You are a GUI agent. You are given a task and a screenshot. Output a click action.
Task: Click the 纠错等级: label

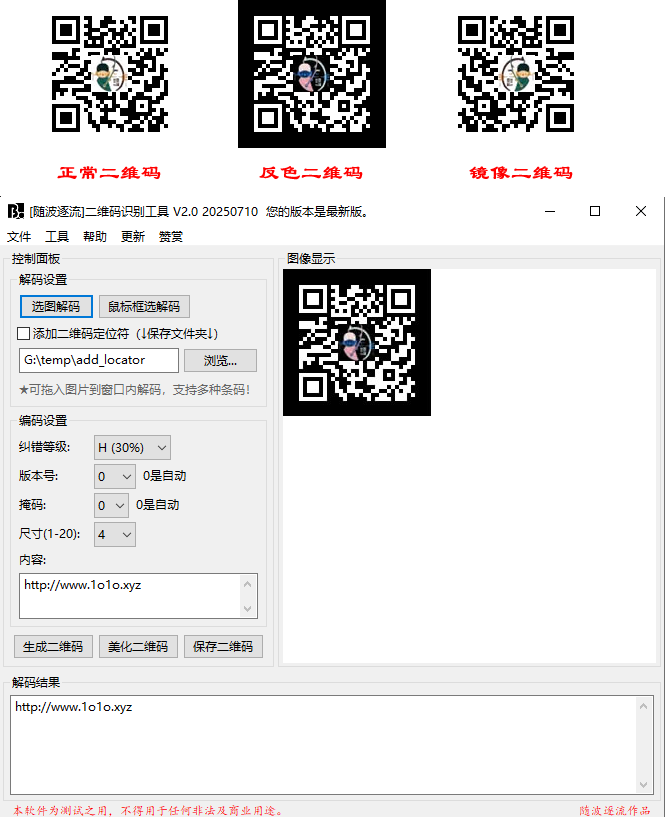pyautogui.click(x=44, y=447)
